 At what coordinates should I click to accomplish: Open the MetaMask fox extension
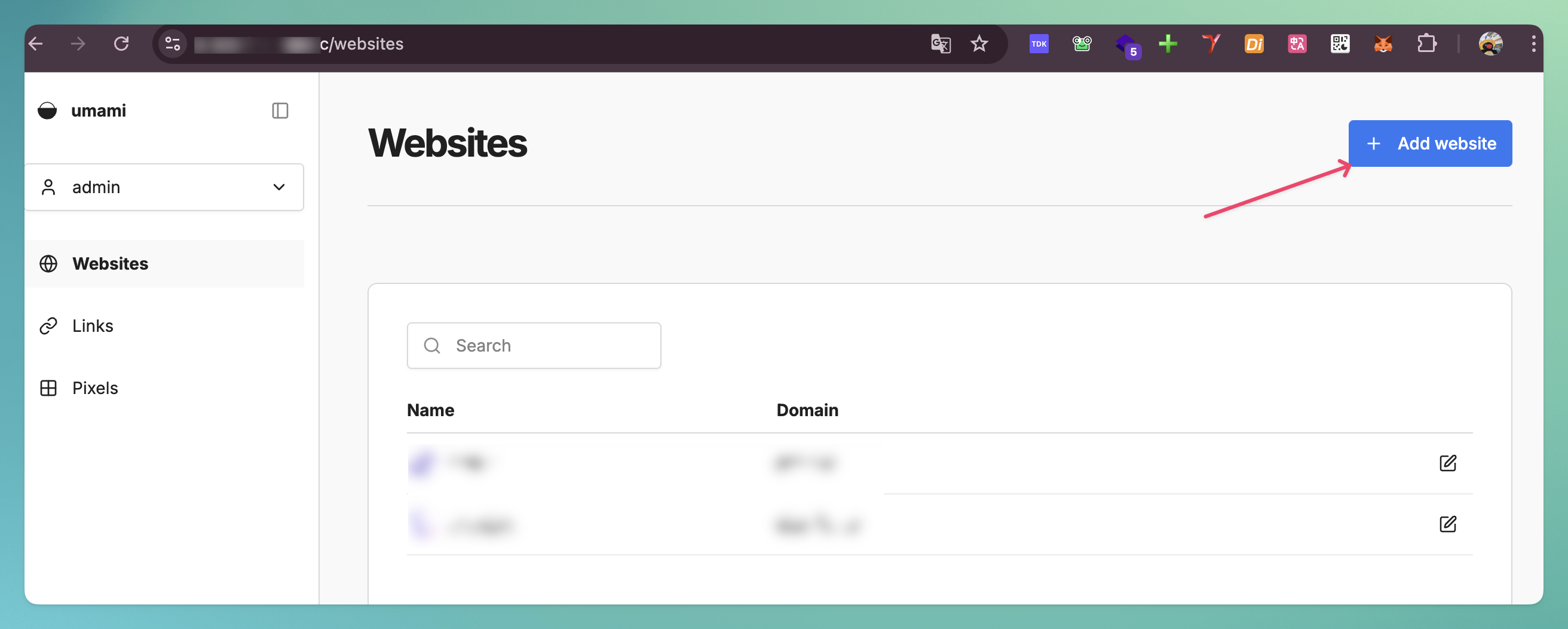(x=1383, y=44)
